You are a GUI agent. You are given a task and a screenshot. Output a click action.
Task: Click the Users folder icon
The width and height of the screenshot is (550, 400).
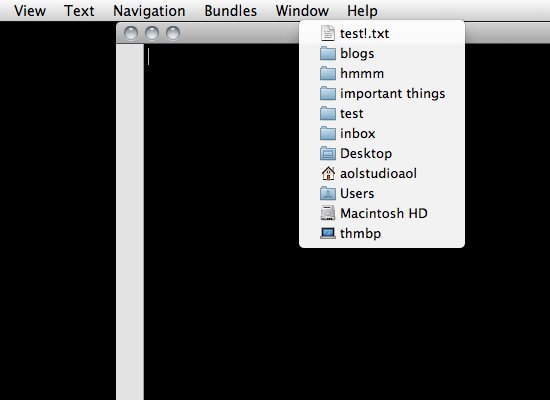coord(328,193)
